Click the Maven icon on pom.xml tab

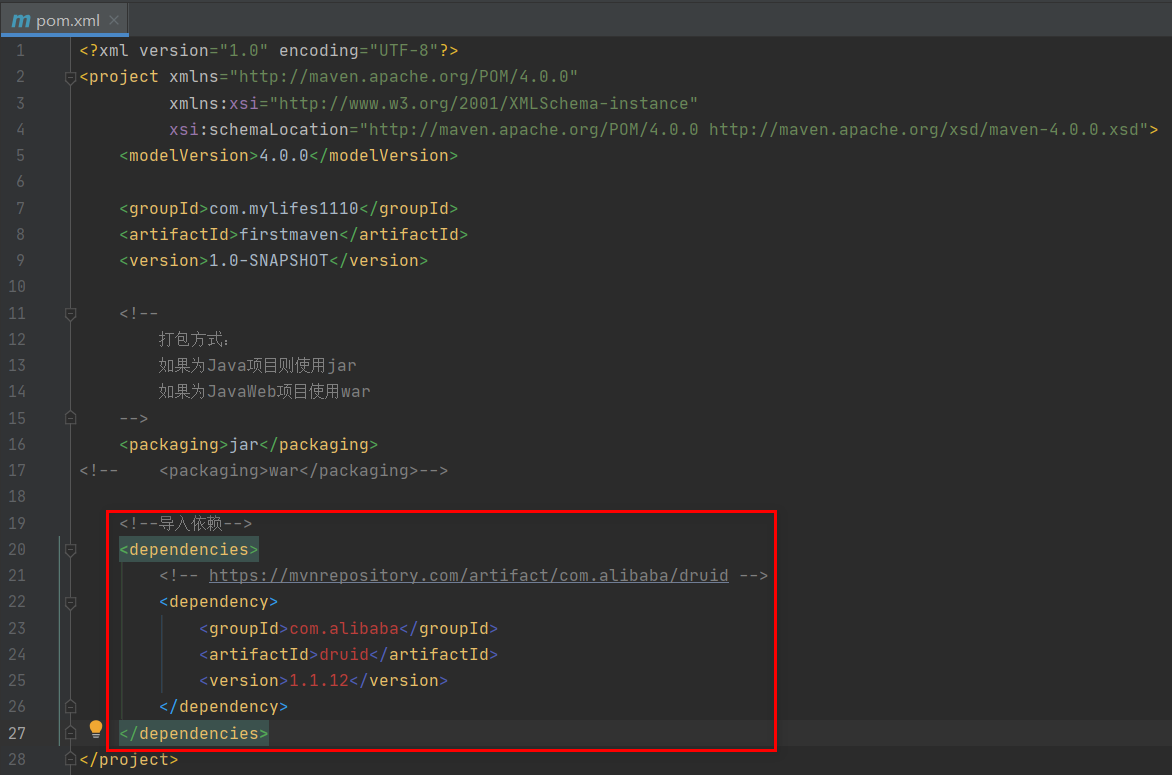tap(21, 21)
